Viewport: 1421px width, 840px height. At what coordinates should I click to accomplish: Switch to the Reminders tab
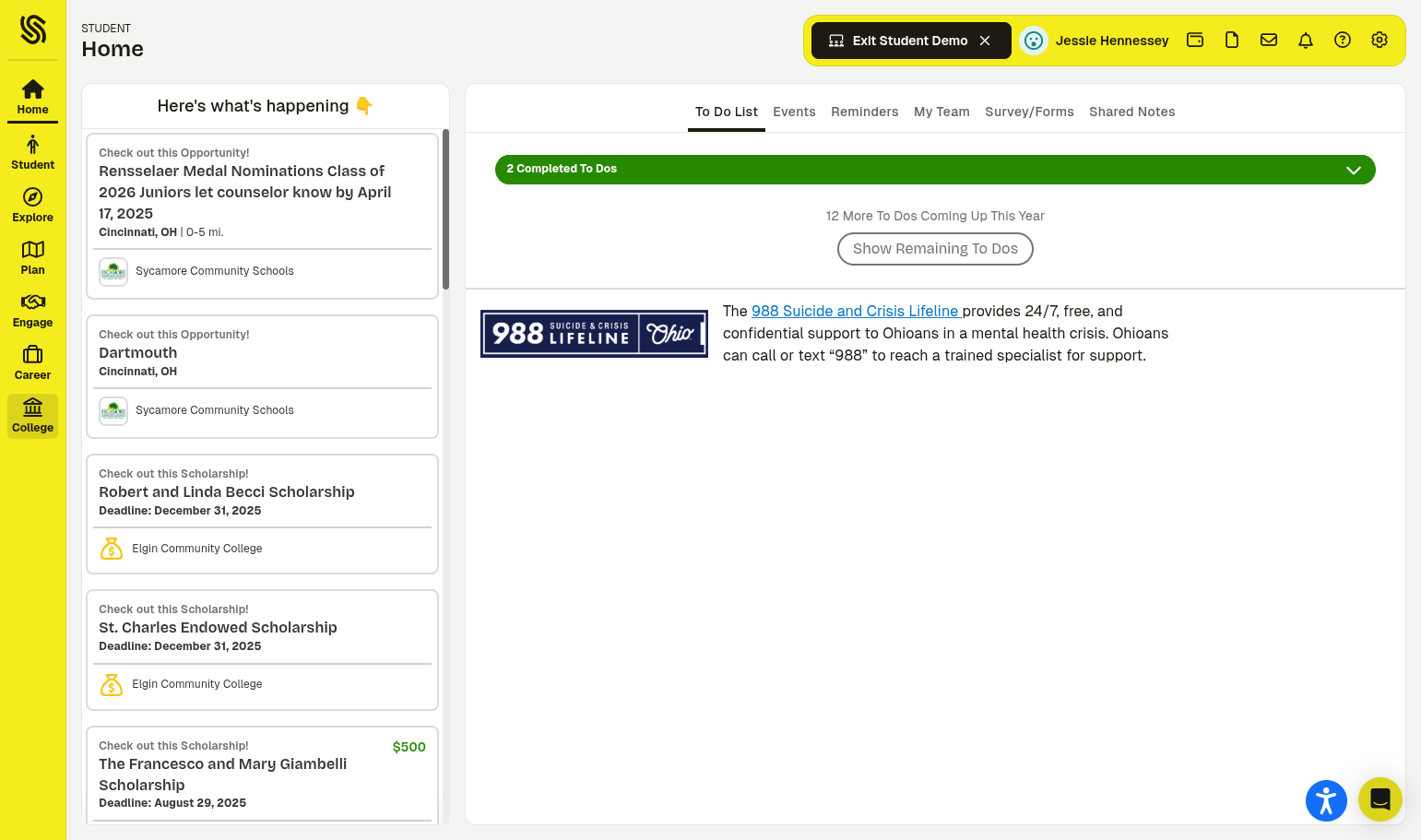(x=864, y=112)
